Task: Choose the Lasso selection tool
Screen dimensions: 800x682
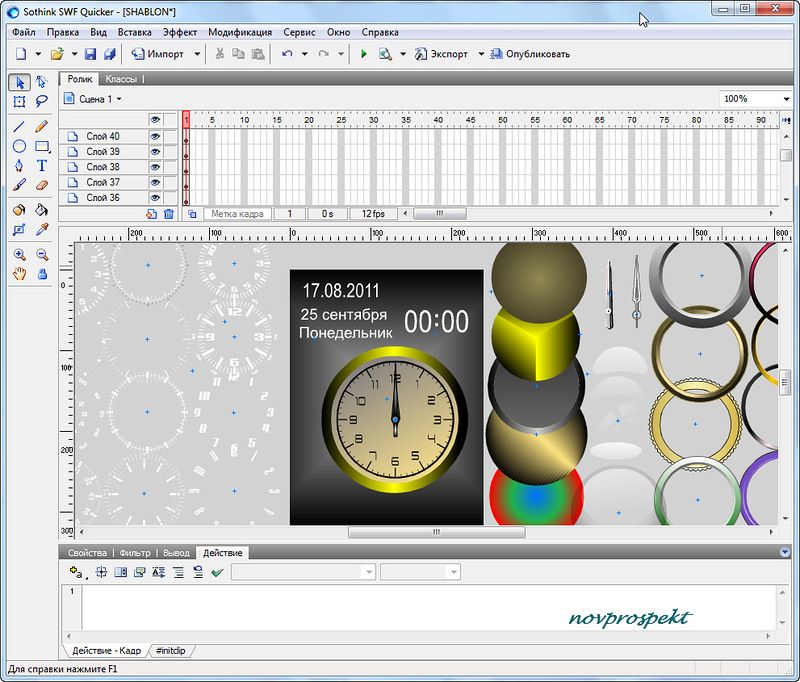Action: click(x=42, y=101)
